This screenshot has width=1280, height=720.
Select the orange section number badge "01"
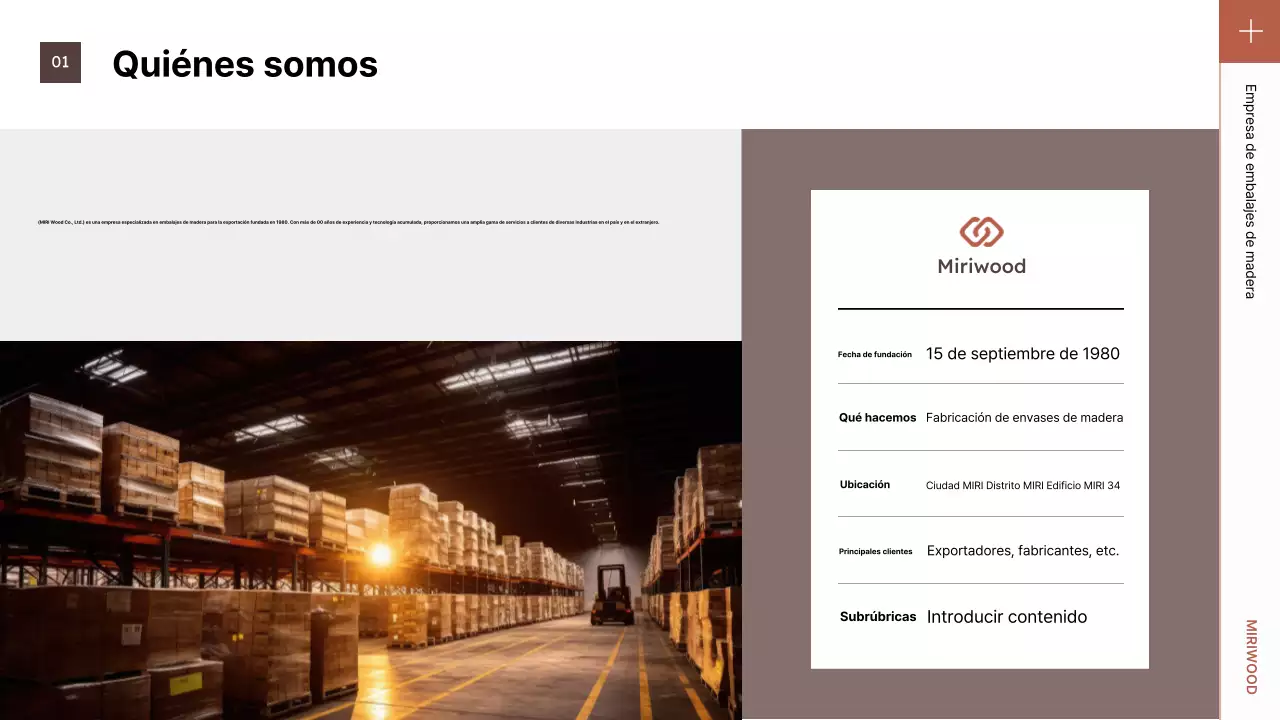tap(60, 61)
